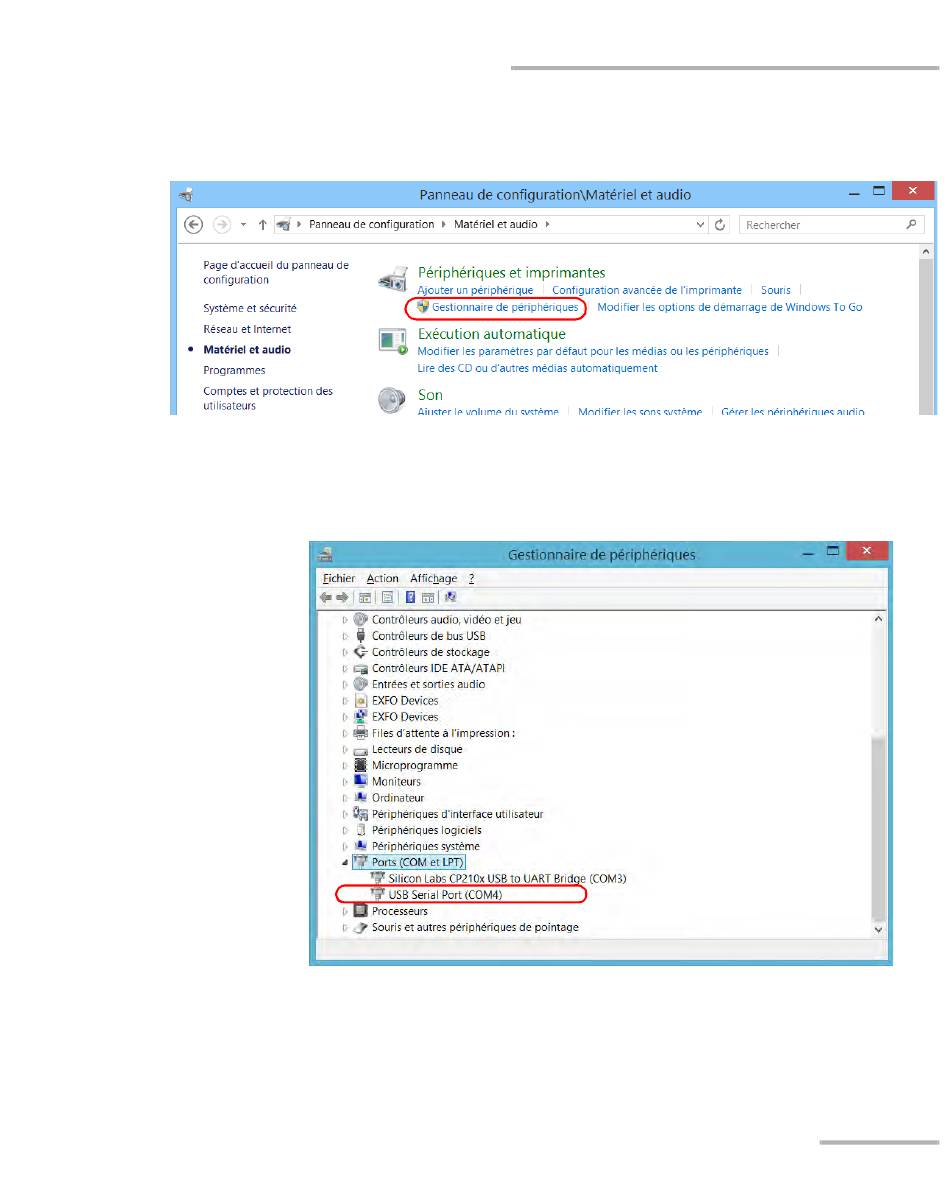Click the scan for hardware changes toolbar icon
The width and height of the screenshot is (950, 1181).
(451, 597)
